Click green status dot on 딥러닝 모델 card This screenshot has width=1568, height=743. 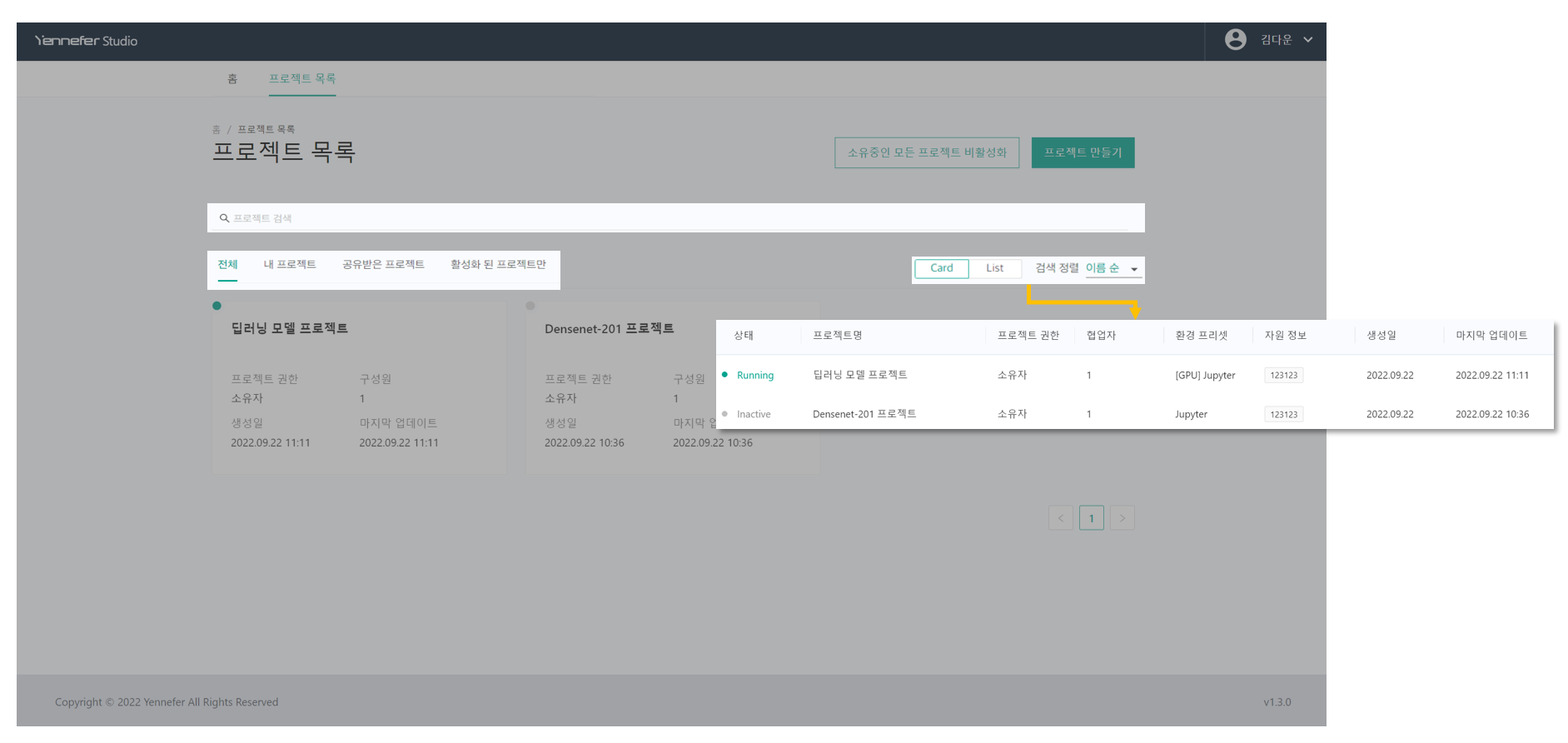click(217, 306)
